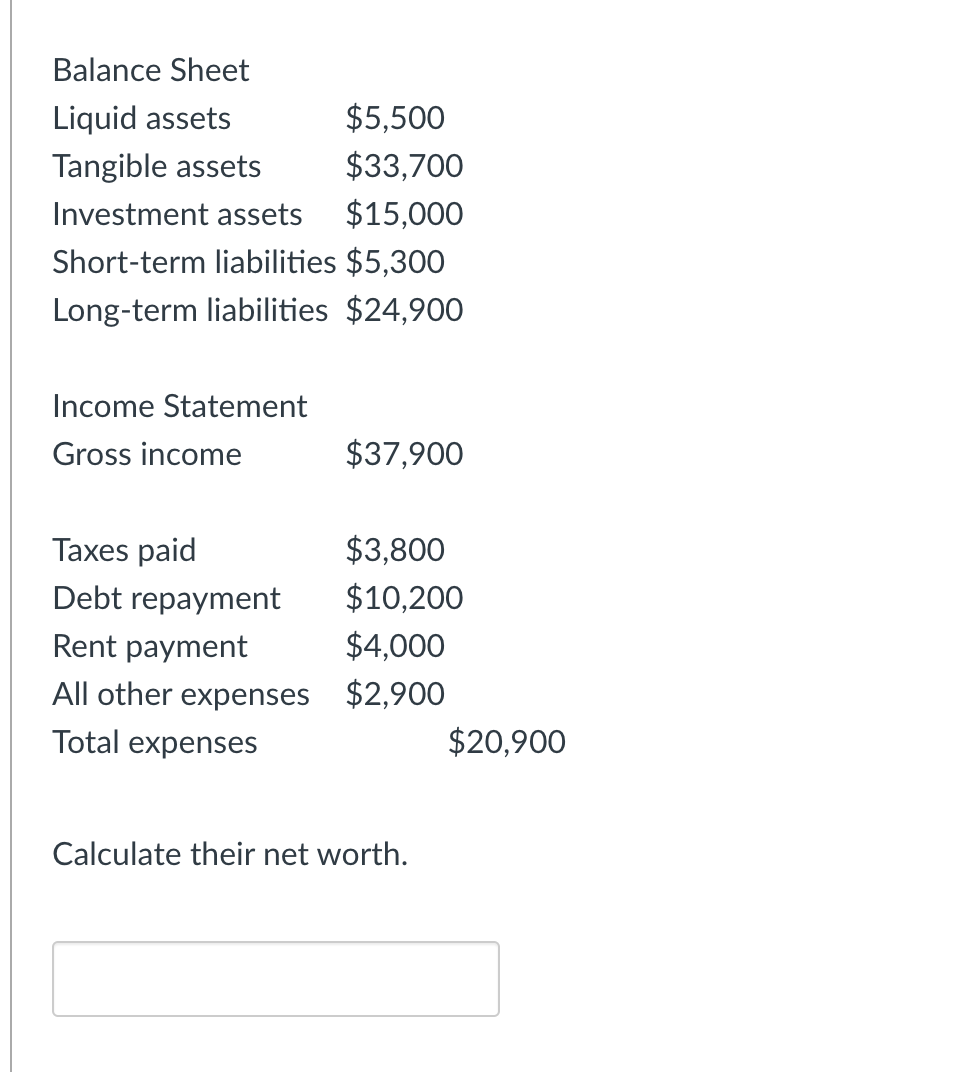Click the $5,500 liquid assets value
Screen dimensions: 956x1072
(396, 118)
